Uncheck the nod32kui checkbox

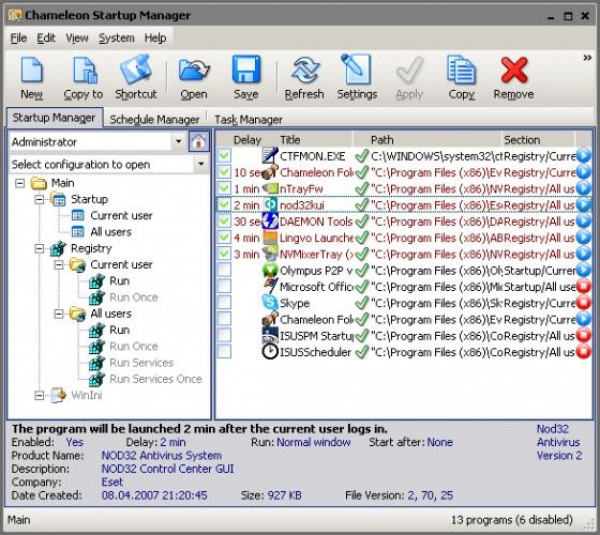[x=224, y=205]
